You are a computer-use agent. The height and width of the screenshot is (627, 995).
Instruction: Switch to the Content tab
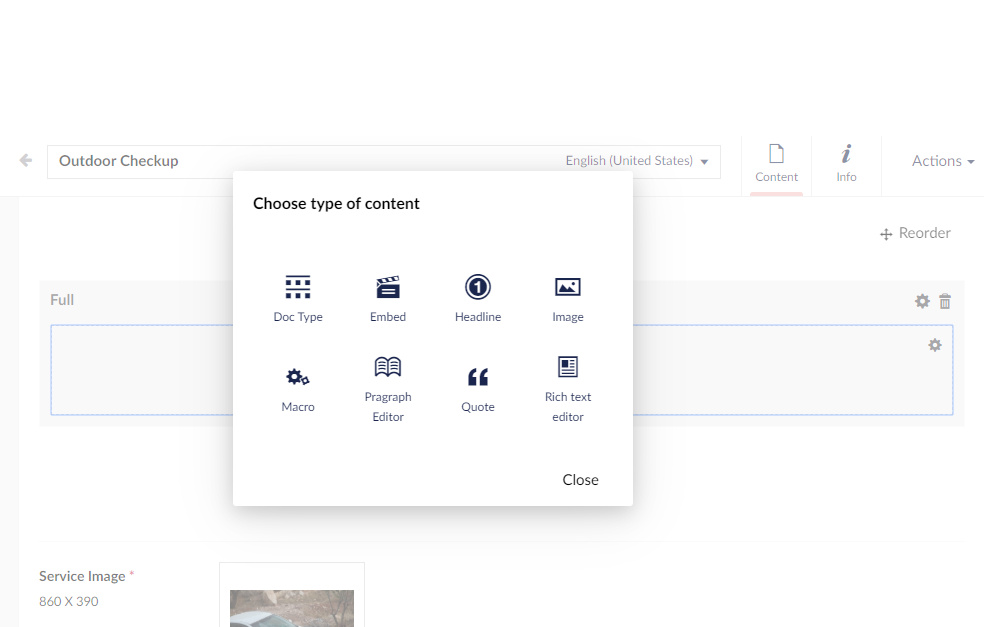[776, 163]
